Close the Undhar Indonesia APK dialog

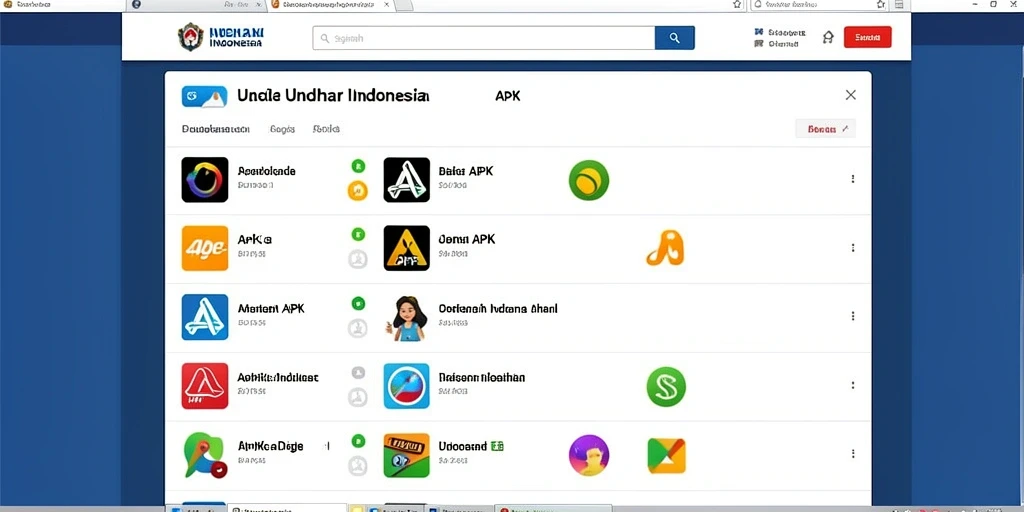click(x=850, y=95)
